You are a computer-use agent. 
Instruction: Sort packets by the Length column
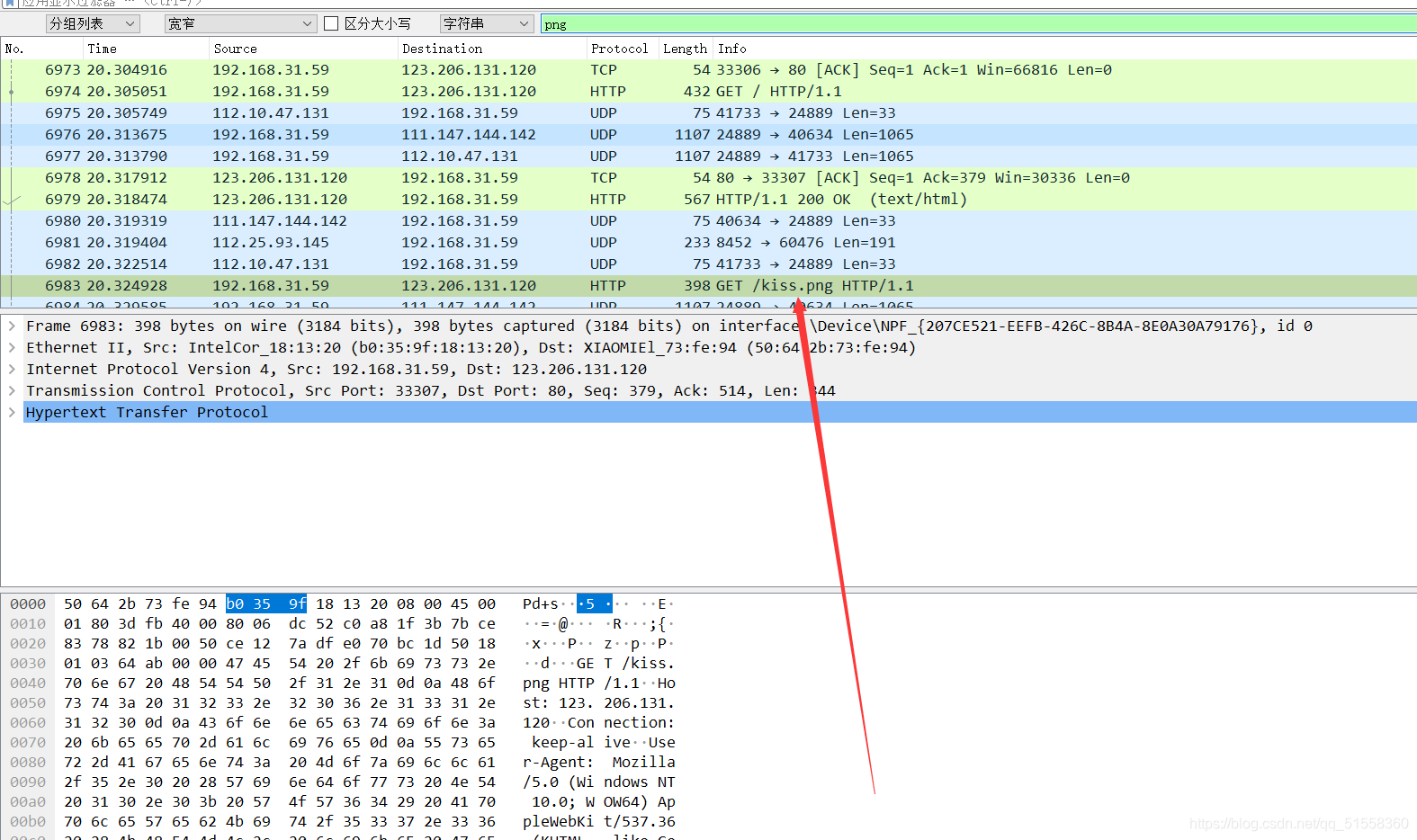[x=686, y=49]
